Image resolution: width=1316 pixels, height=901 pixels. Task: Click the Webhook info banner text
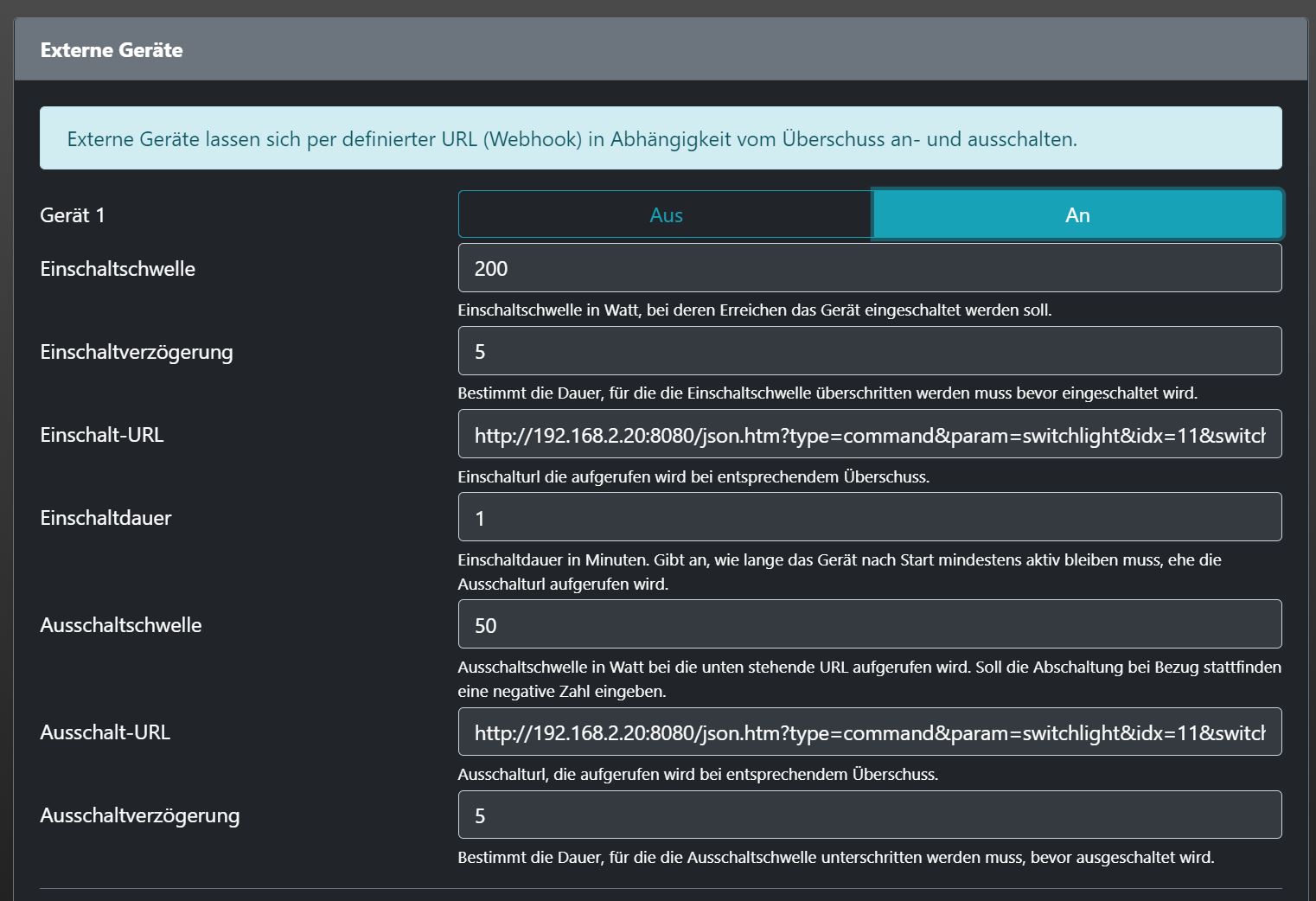coord(572,139)
